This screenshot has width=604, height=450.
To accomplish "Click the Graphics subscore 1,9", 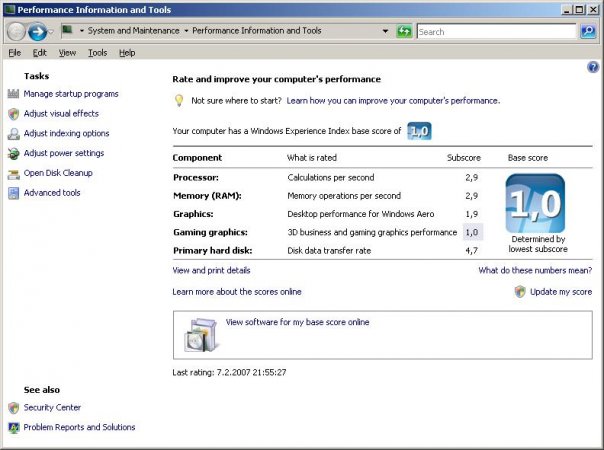I will (x=471, y=214).
